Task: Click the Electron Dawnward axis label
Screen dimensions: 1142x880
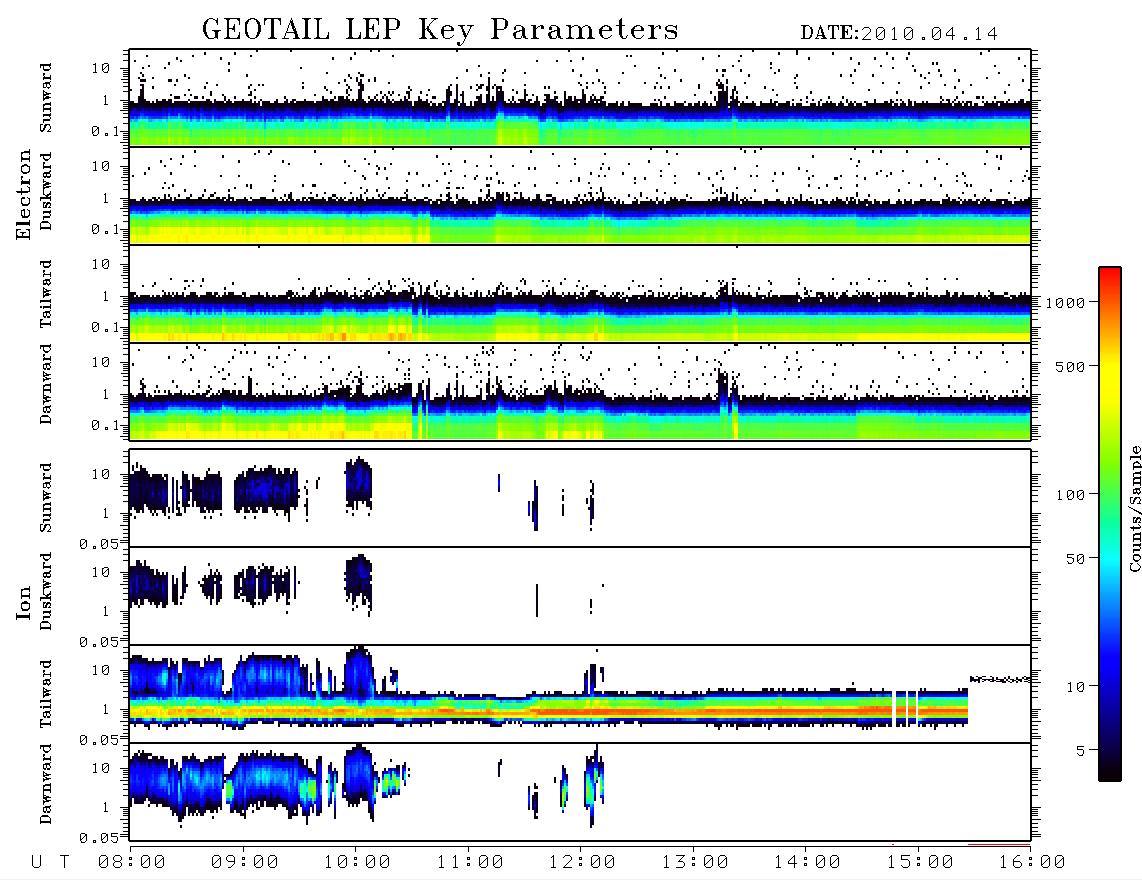Action: pos(46,384)
